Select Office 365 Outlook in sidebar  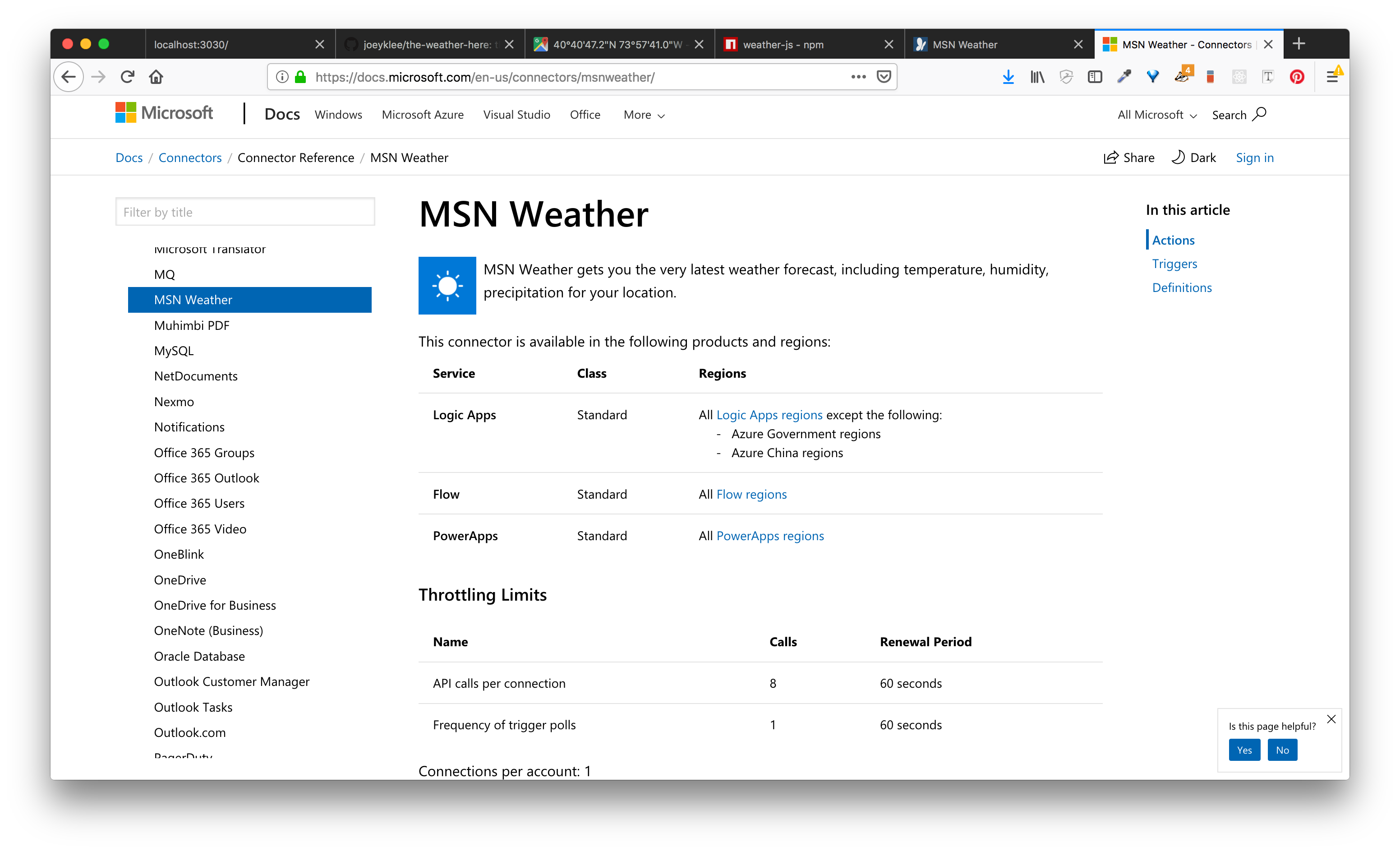click(x=206, y=478)
